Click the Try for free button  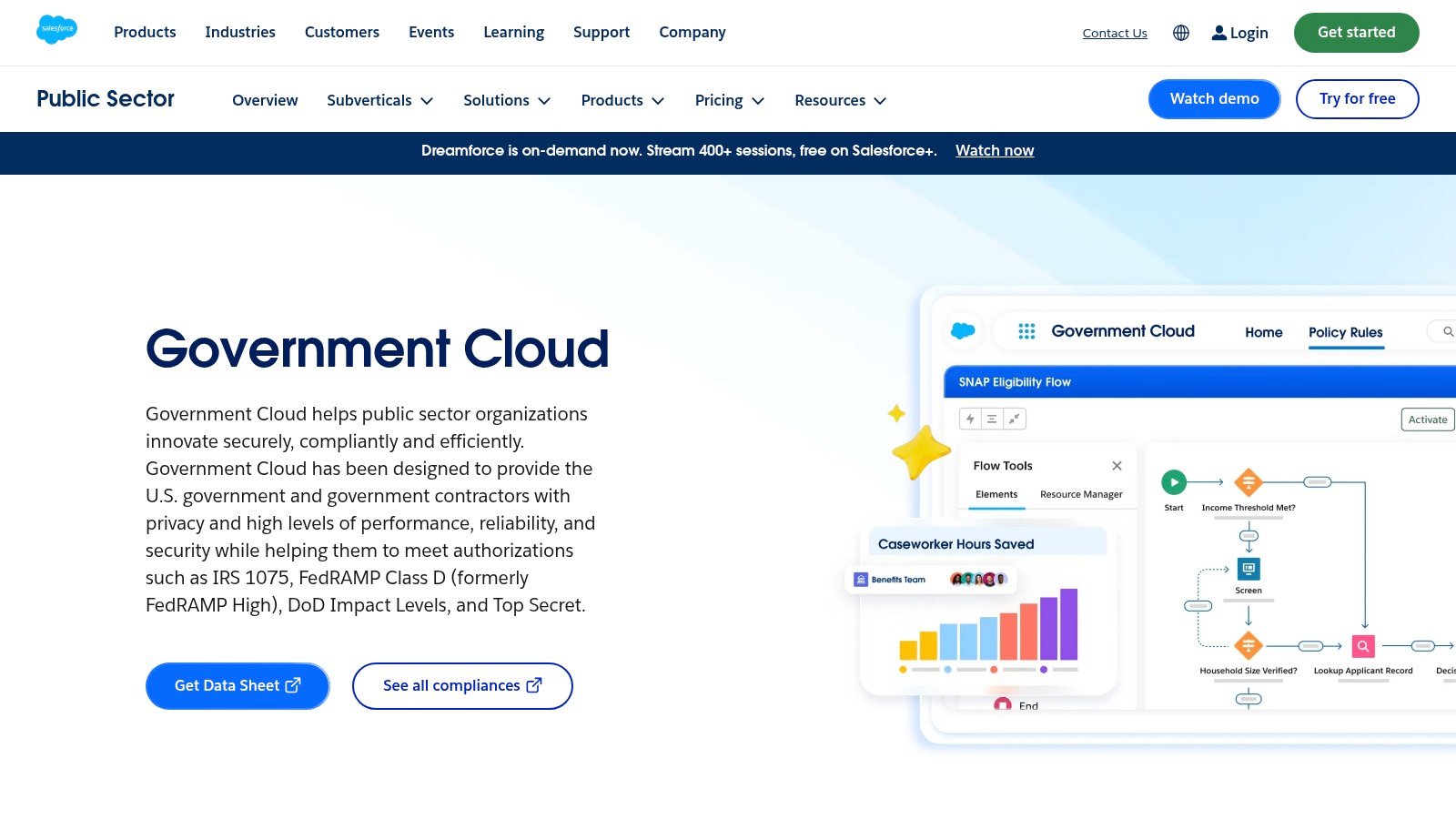(1358, 99)
